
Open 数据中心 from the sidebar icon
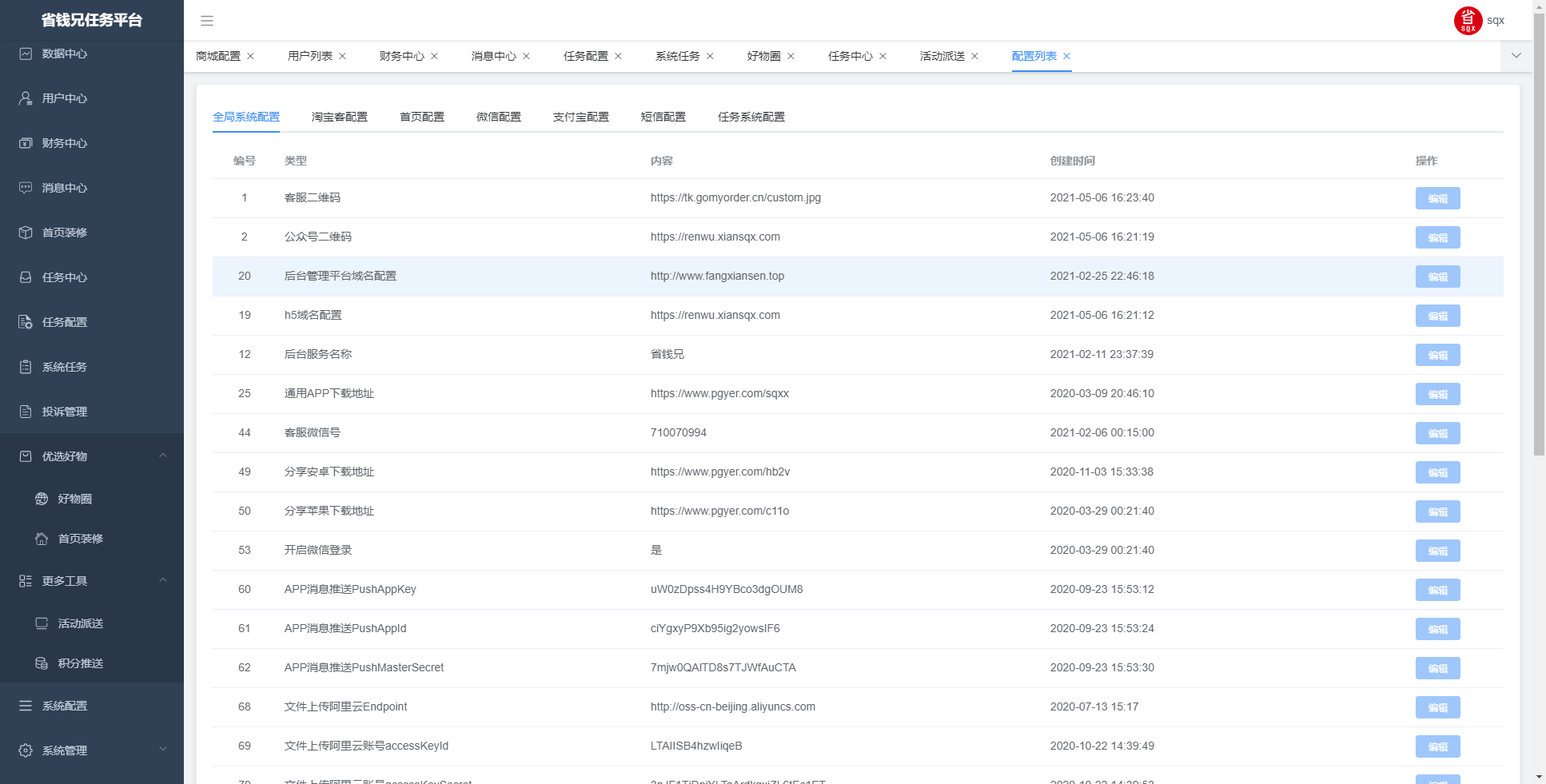coord(26,54)
